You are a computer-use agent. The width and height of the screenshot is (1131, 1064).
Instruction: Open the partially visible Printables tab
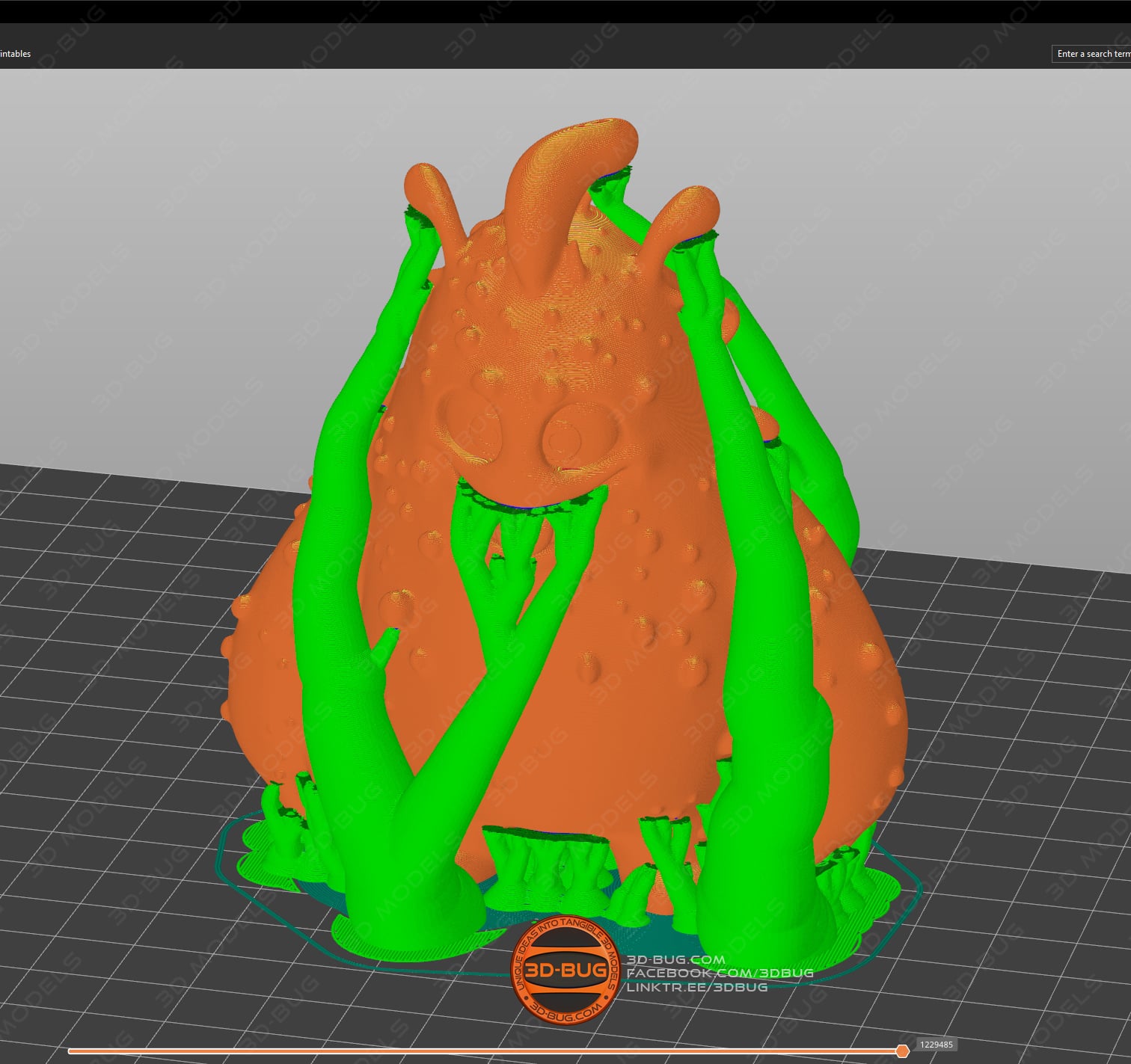click(x=16, y=54)
